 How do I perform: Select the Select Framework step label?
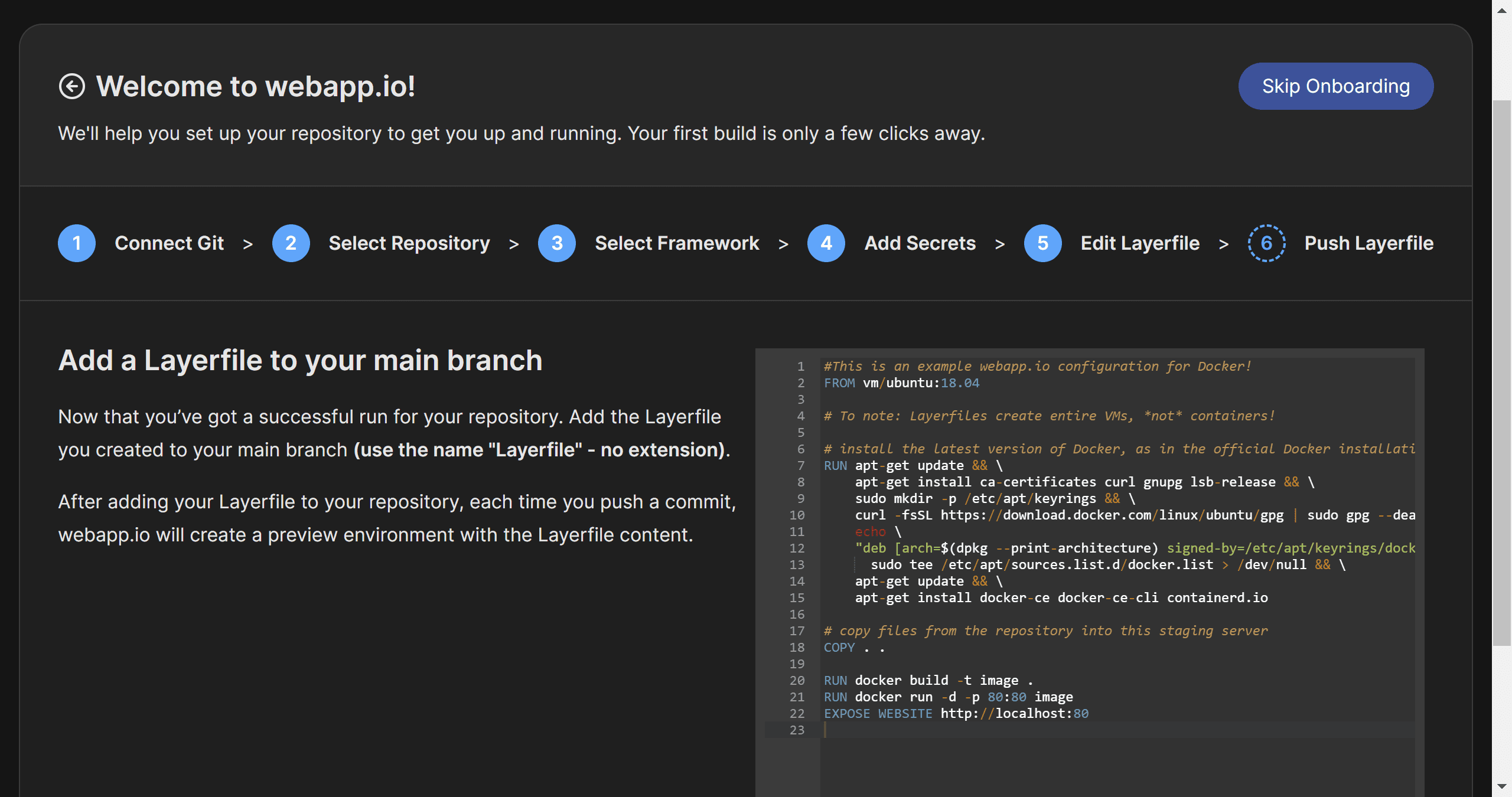point(677,243)
